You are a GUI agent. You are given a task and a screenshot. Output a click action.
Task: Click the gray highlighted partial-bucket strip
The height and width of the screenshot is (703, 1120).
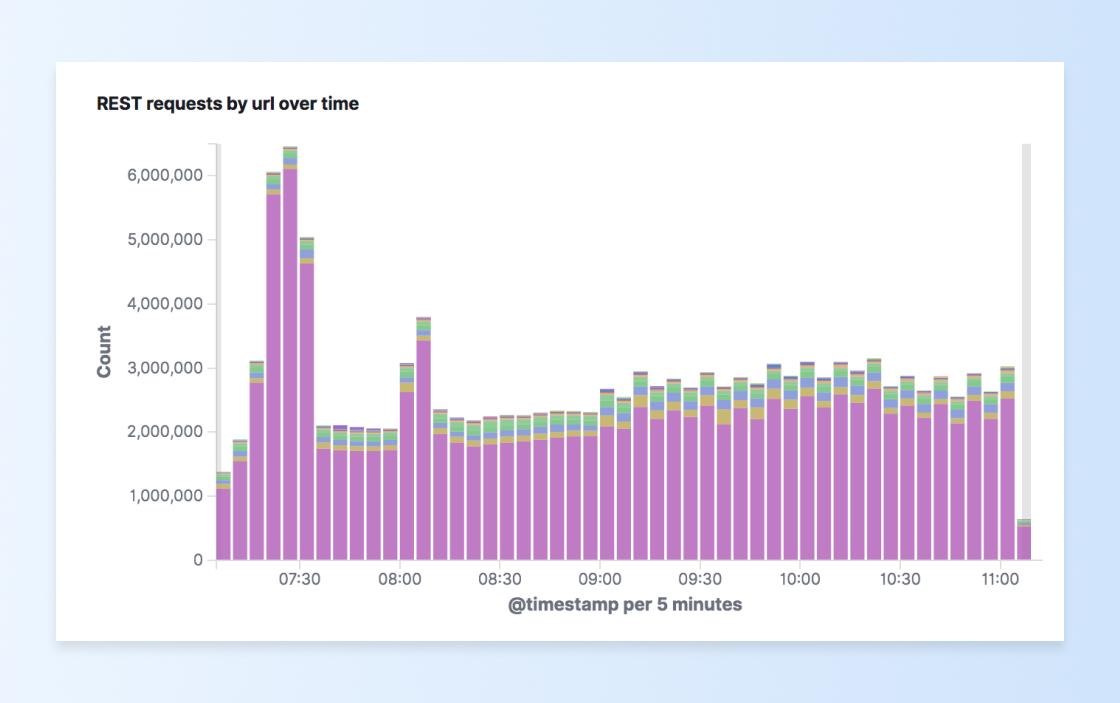[1026, 331]
